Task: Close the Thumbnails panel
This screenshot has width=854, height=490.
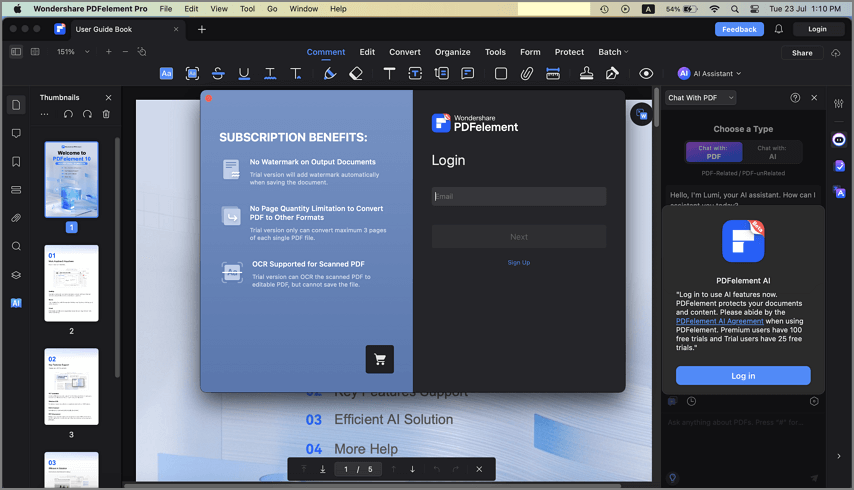Action: click(108, 97)
